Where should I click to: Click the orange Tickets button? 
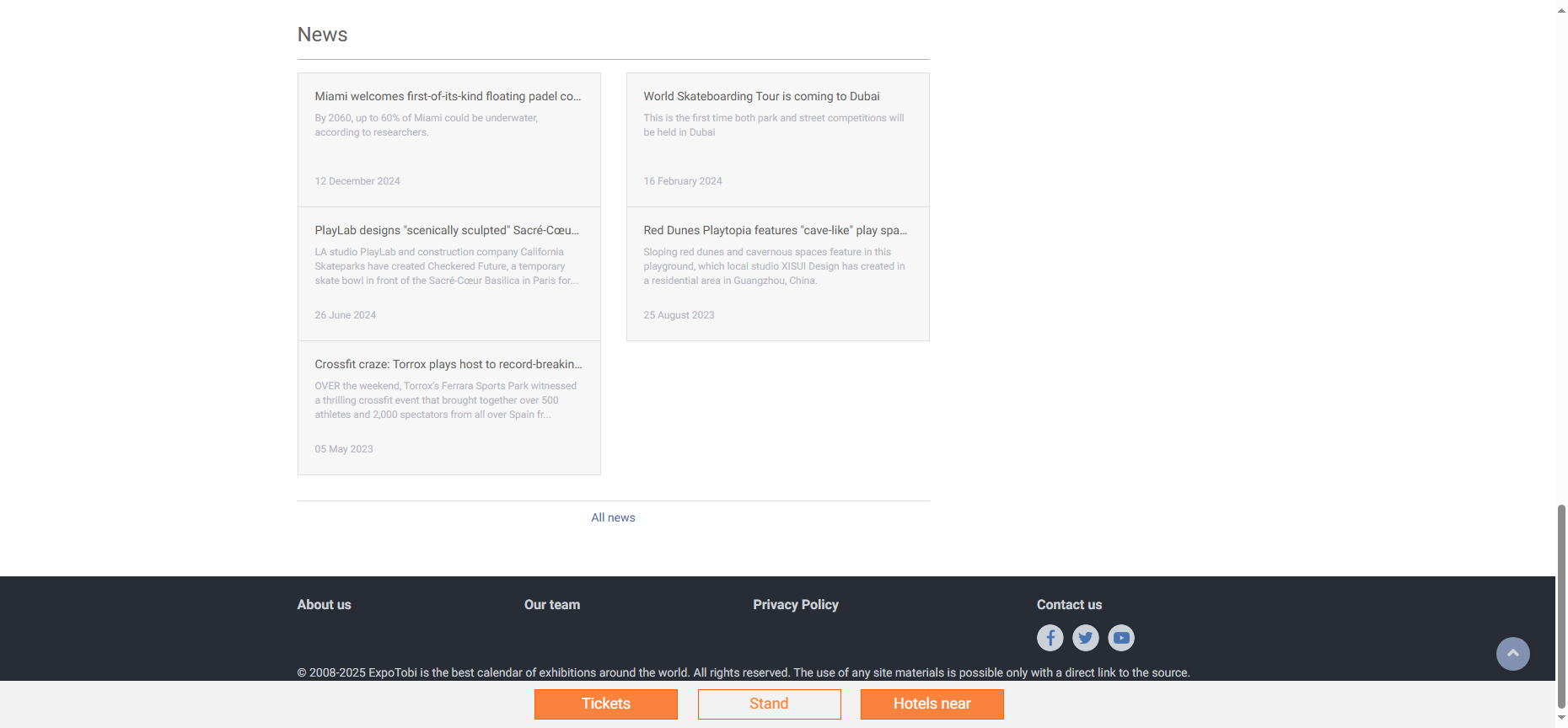[x=605, y=704]
